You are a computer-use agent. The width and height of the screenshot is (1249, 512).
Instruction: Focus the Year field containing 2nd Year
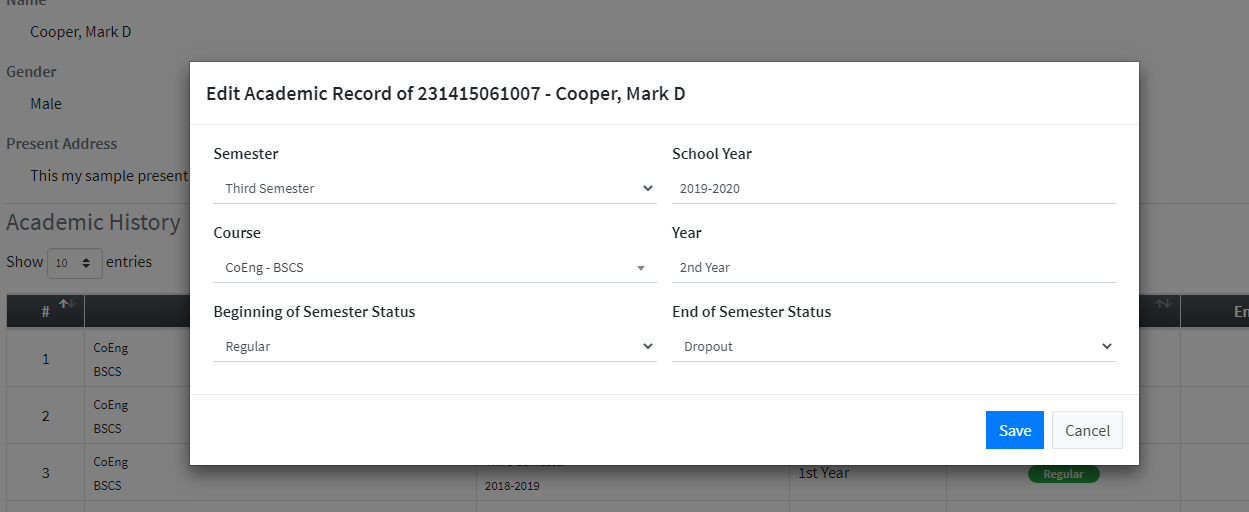(x=893, y=267)
